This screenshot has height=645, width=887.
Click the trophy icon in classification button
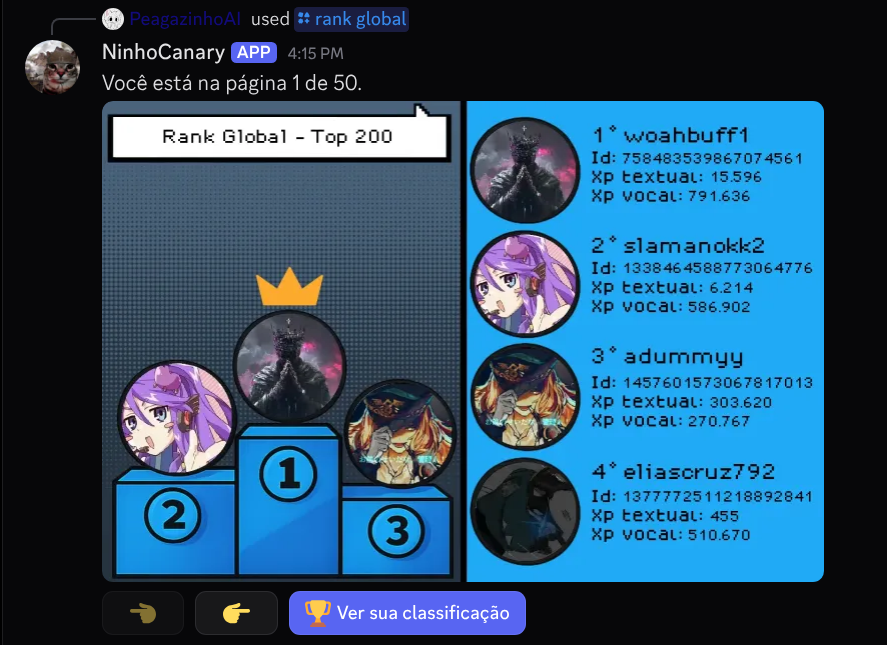pyautogui.click(x=317, y=613)
